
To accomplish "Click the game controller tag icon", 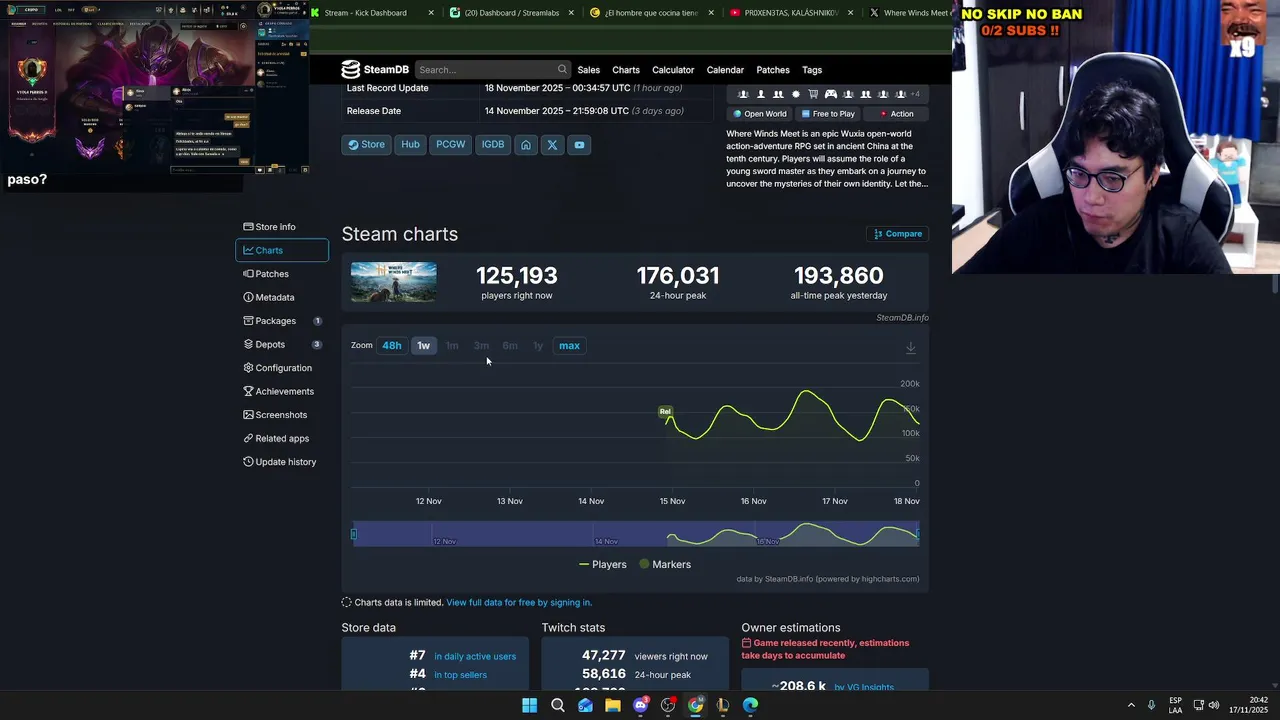I will click(x=830, y=94).
